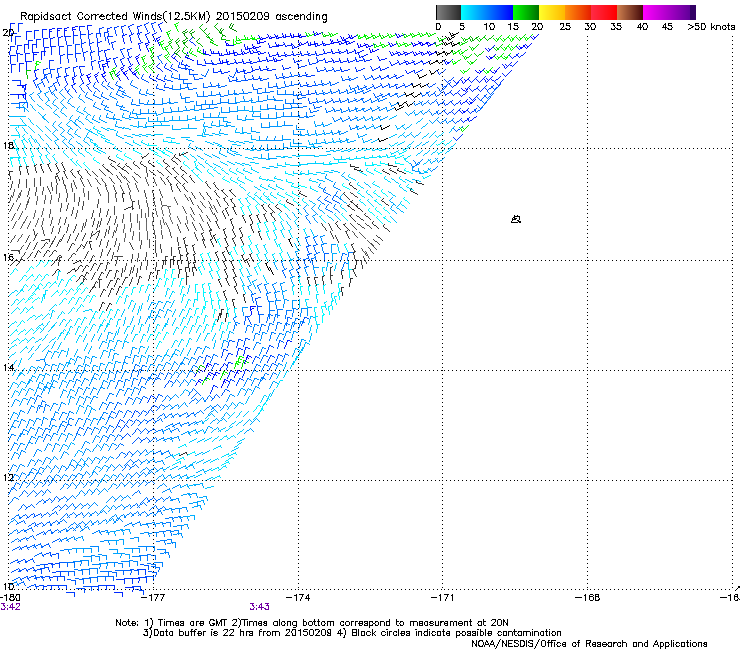740x650 pixels.
Task: Click the credit 'NOAA/NESDIS/Office of Research and Applications'
Action: 589,644
